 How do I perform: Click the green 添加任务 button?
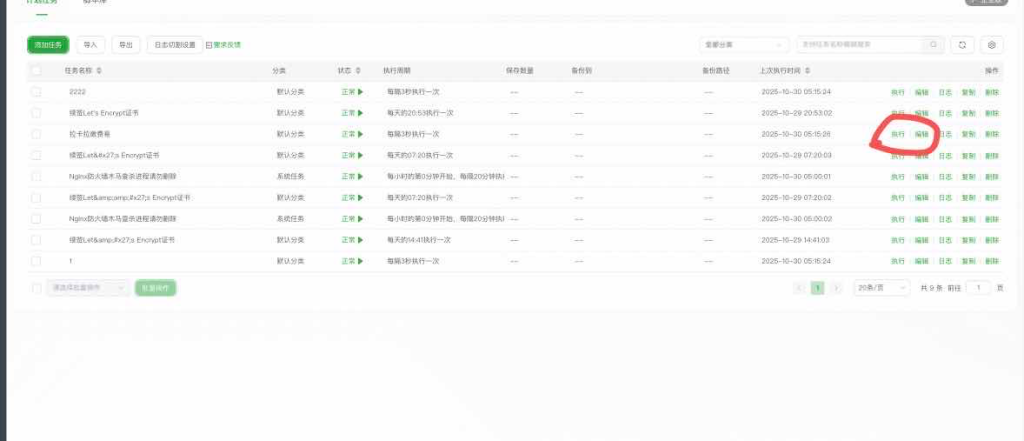click(x=48, y=44)
